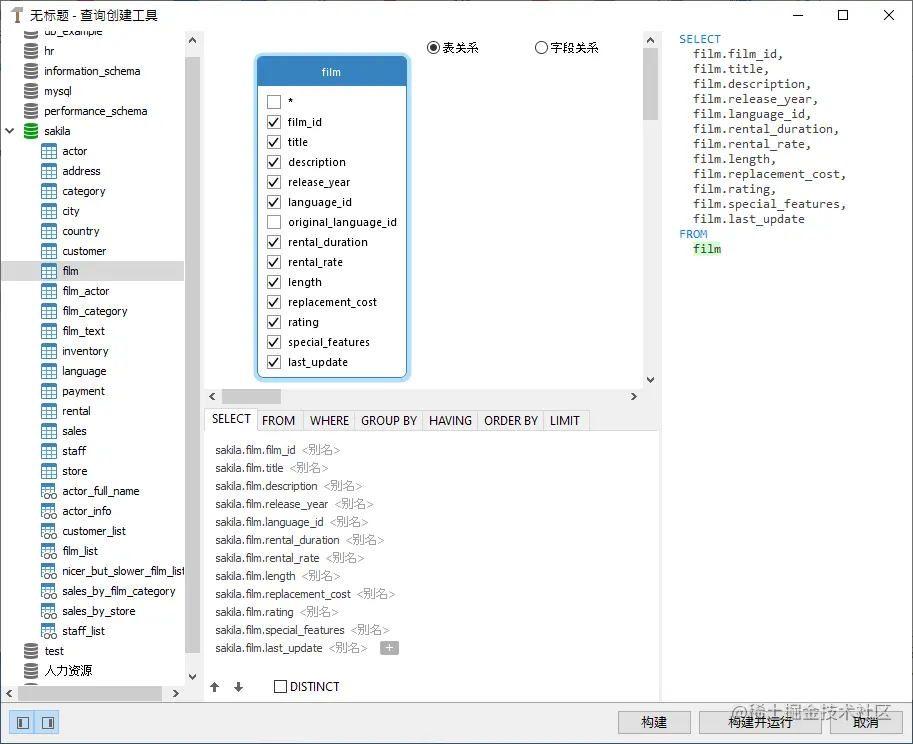913x744 pixels.
Task: Select the 人力资源 database in tree
Action: [x=68, y=671]
